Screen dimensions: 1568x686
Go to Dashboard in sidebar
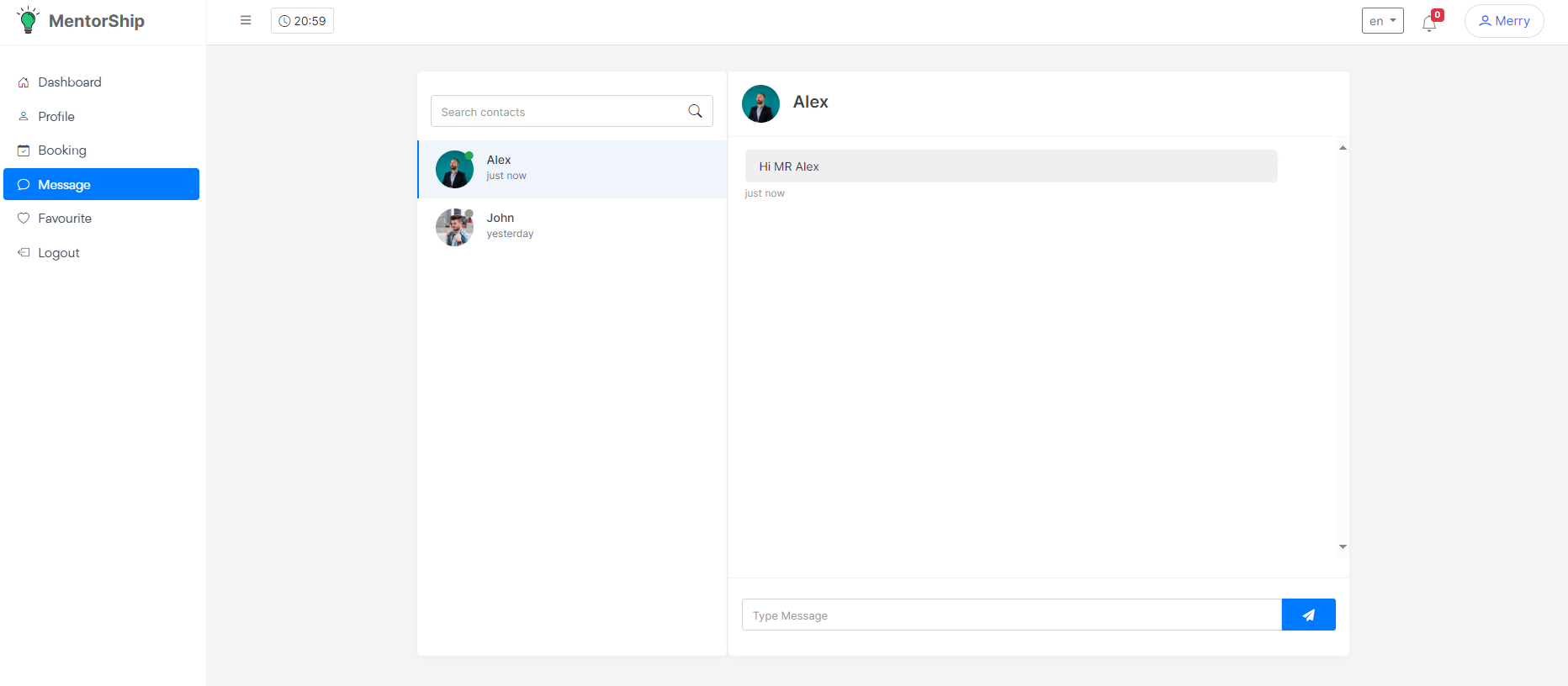[69, 82]
